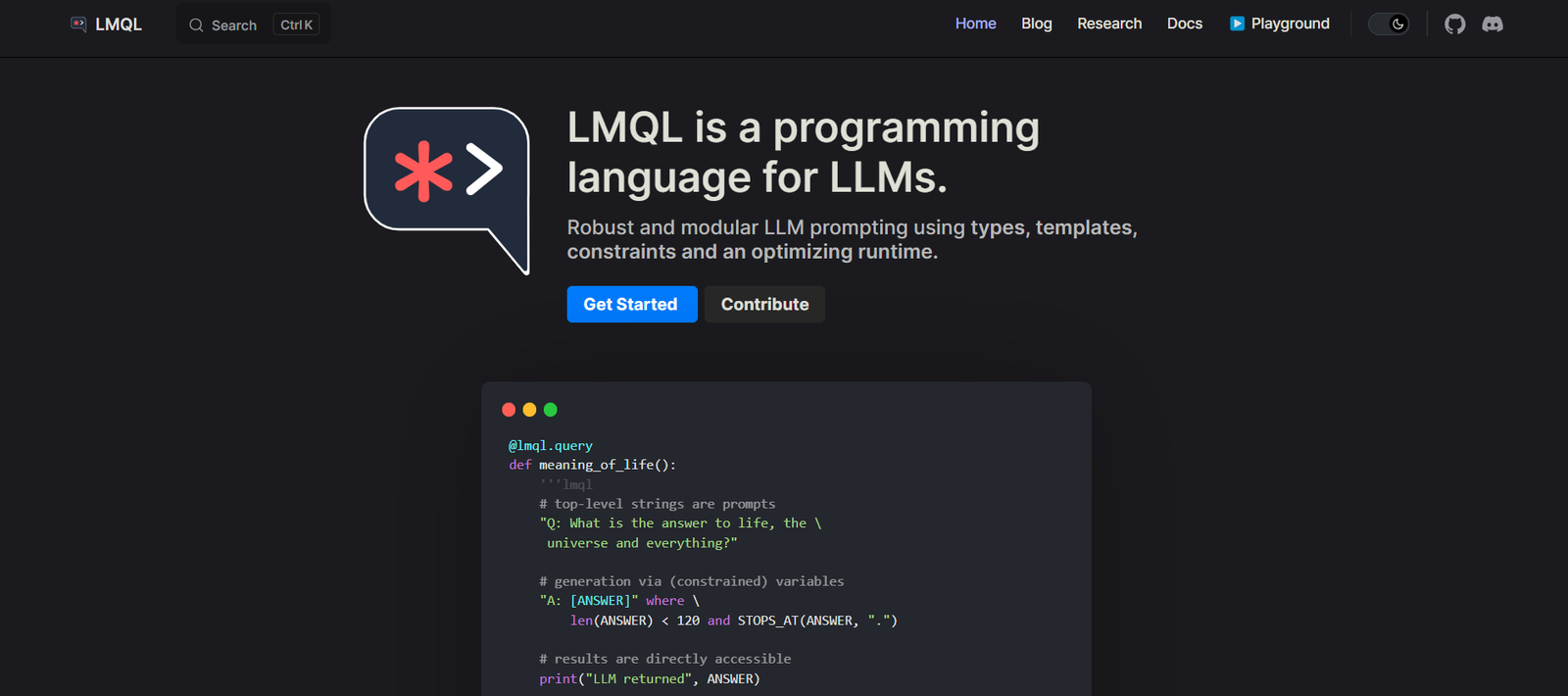Viewport: 1568px width, 696px height.
Task: Click the LMQL logo icon in navbar
Action: tap(78, 24)
